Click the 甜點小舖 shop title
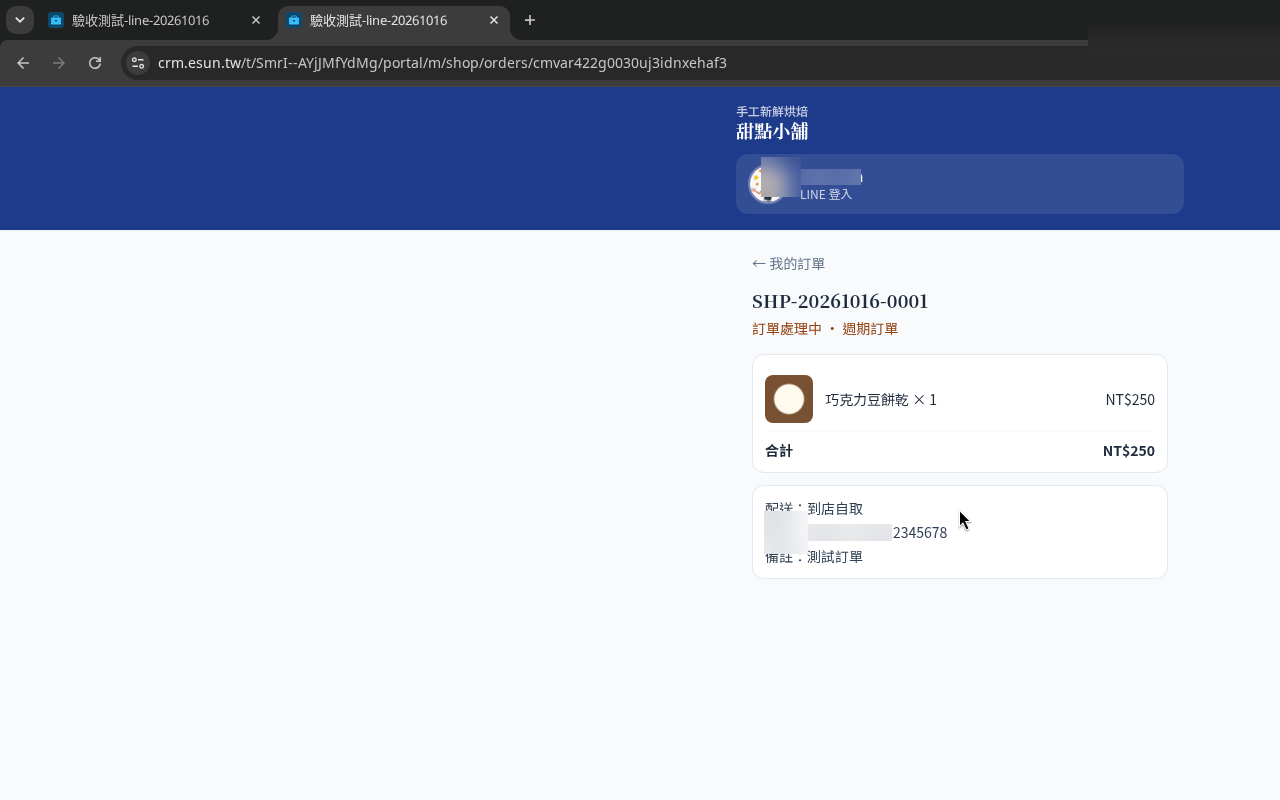 tap(772, 131)
